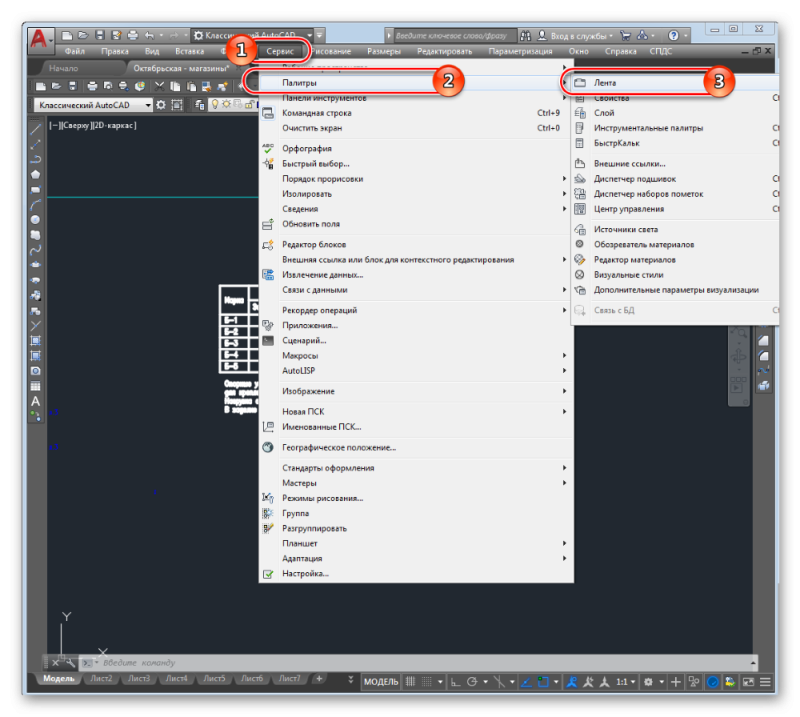Click the Географическое положение globe icon
Screen dimensions: 800x717
click(268, 448)
